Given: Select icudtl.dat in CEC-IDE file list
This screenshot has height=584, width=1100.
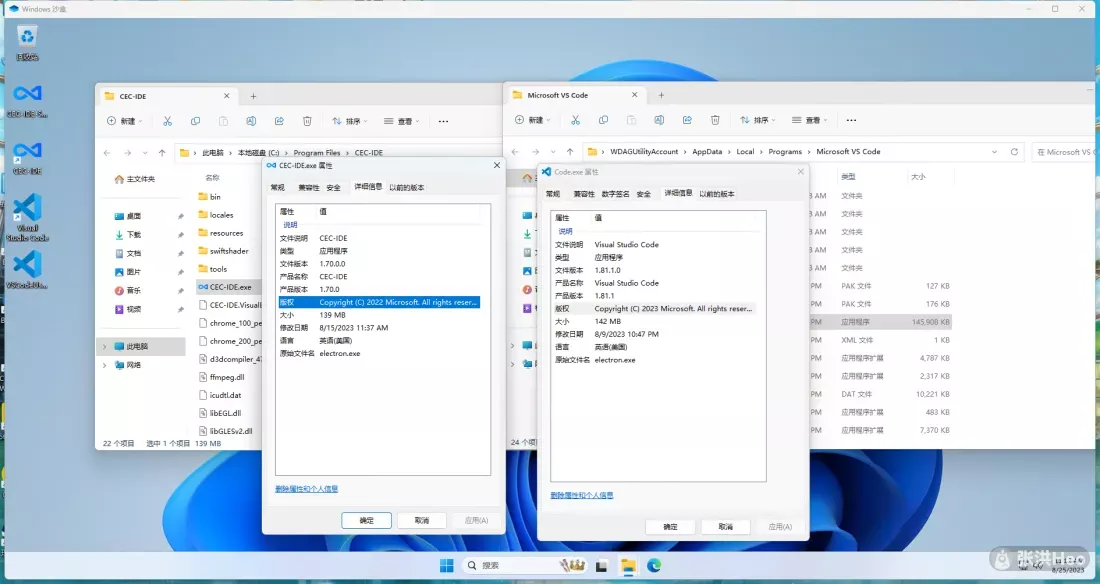Looking at the screenshot, I should 225,395.
